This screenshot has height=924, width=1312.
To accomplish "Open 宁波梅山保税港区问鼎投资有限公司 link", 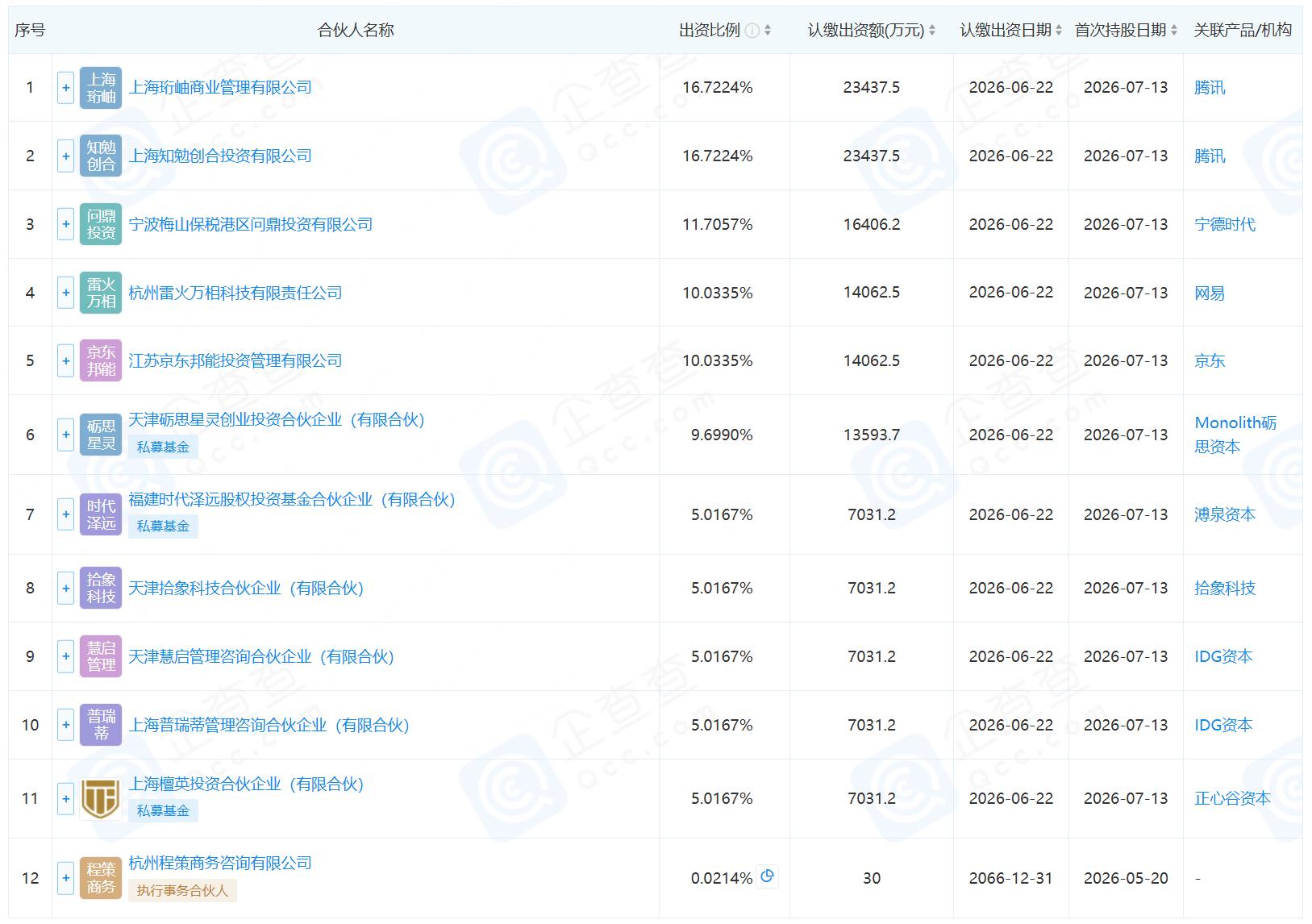I will click(251, 224).
